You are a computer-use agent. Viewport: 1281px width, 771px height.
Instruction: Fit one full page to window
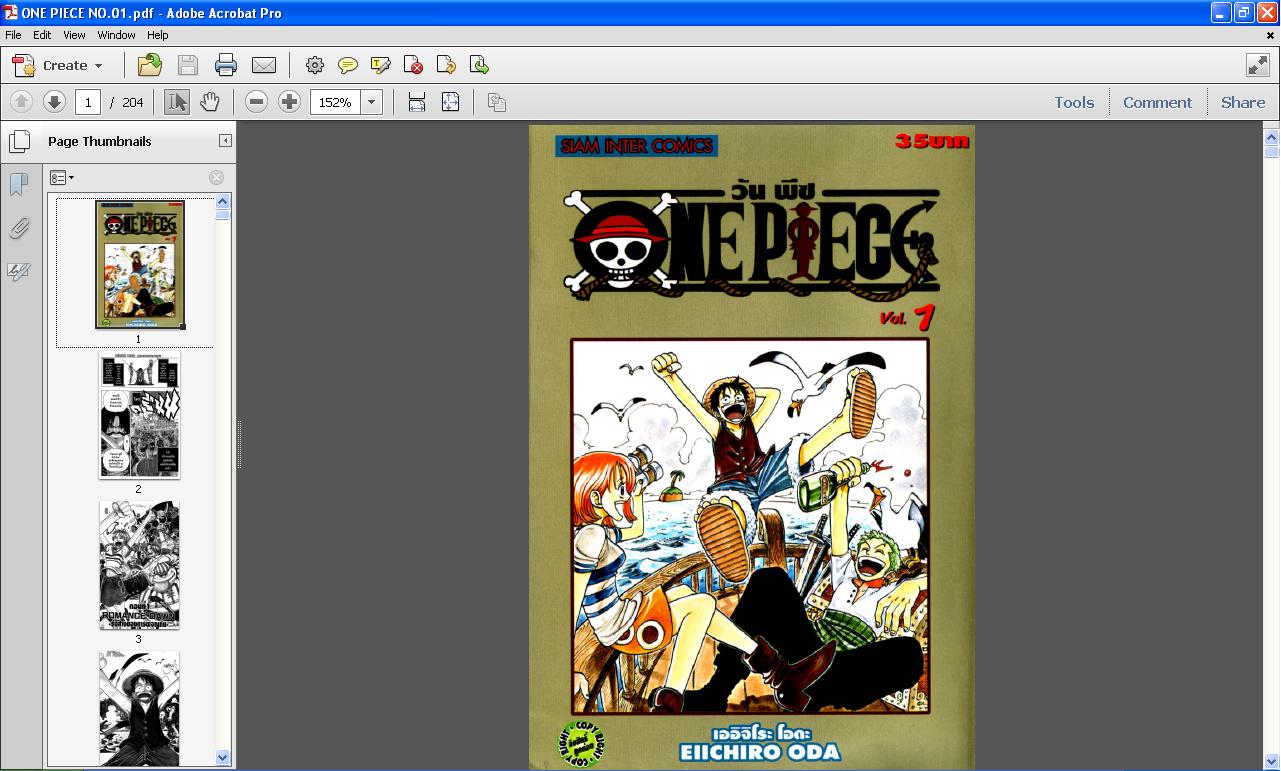point(451,102)
